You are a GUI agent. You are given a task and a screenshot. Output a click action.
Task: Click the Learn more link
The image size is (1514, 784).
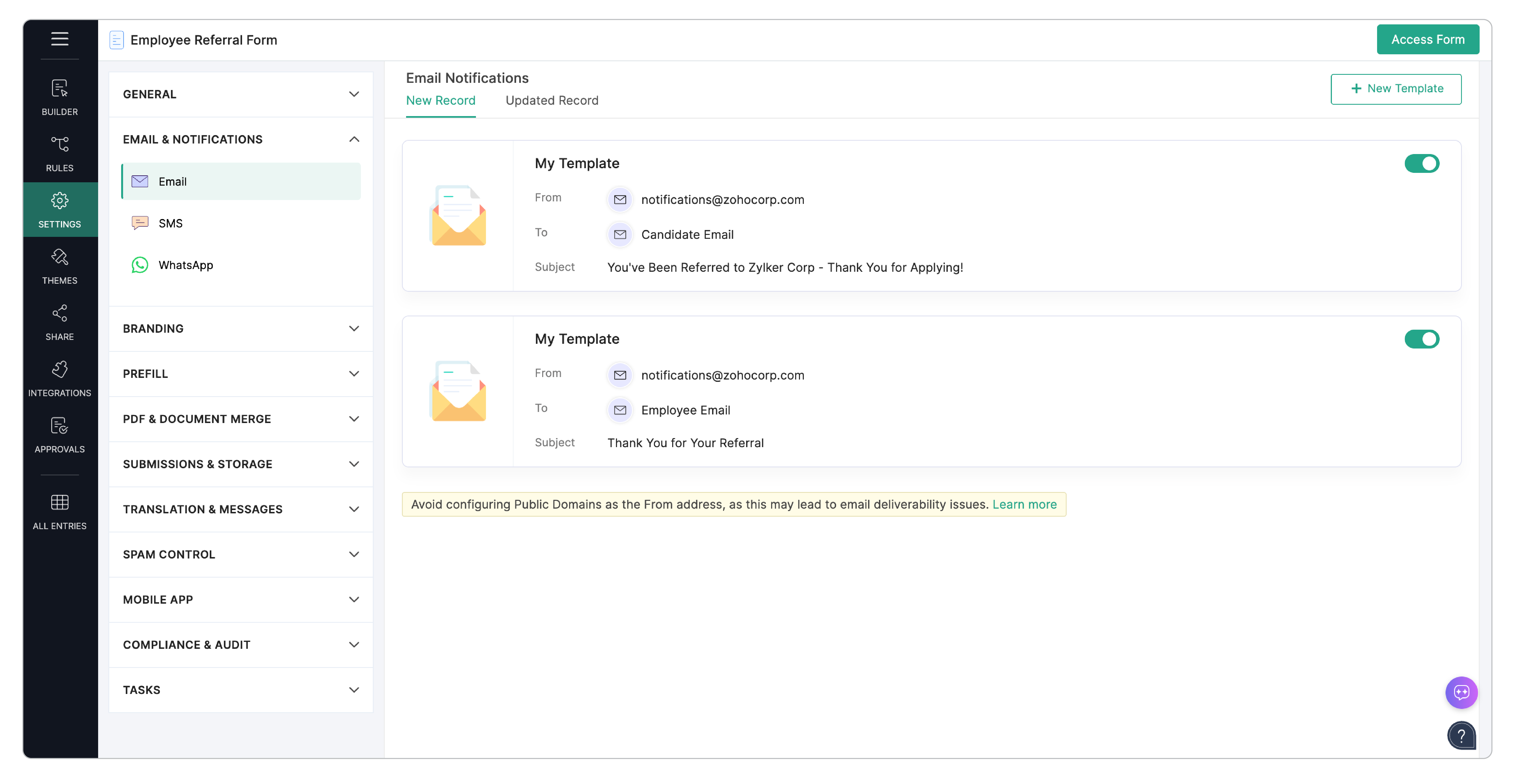tap(1024, 504)
